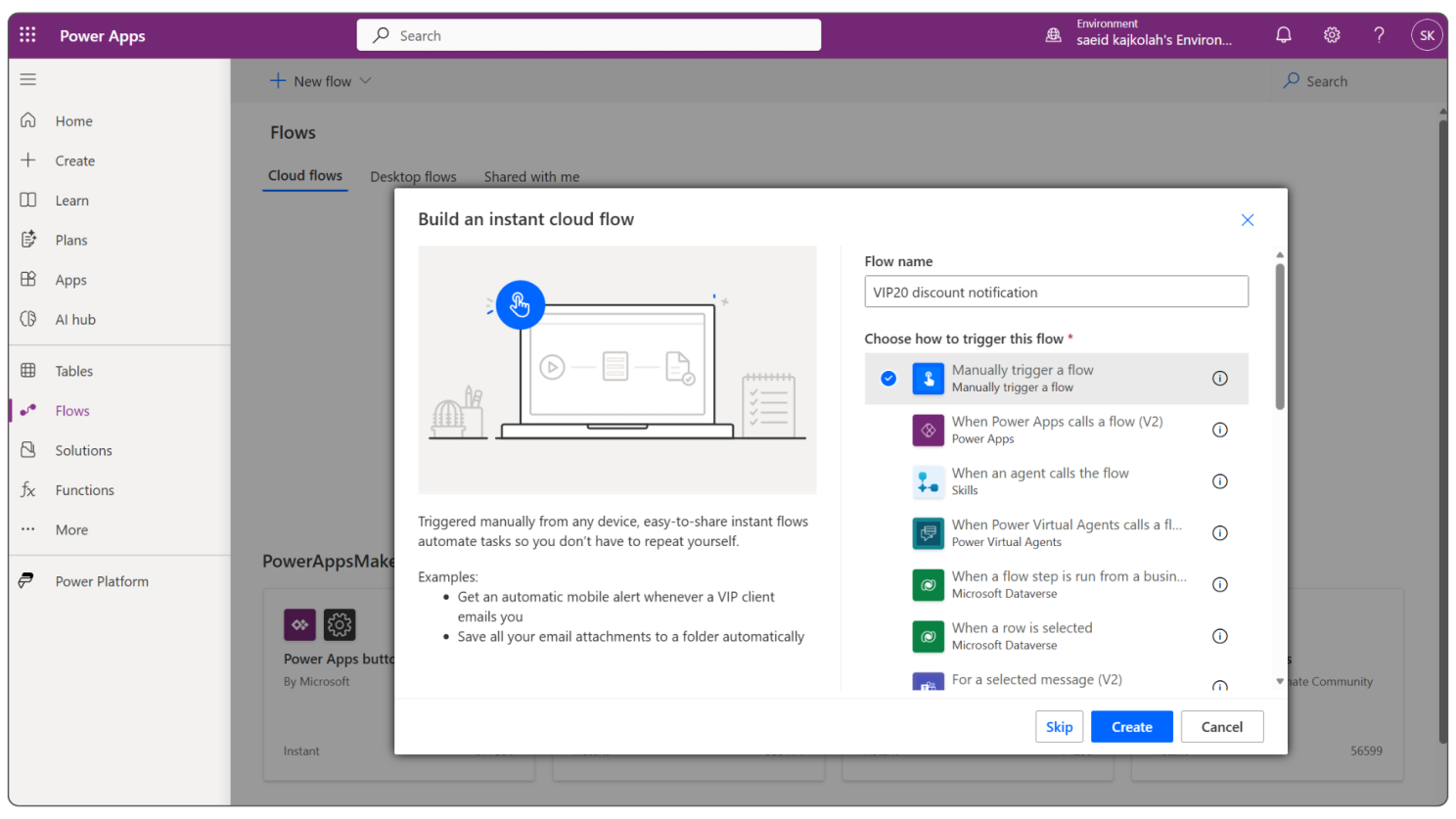This screenshot has height=819, width=1456.
Task: Click info icon for When a flow step is run
Action: click(1220, 585)
